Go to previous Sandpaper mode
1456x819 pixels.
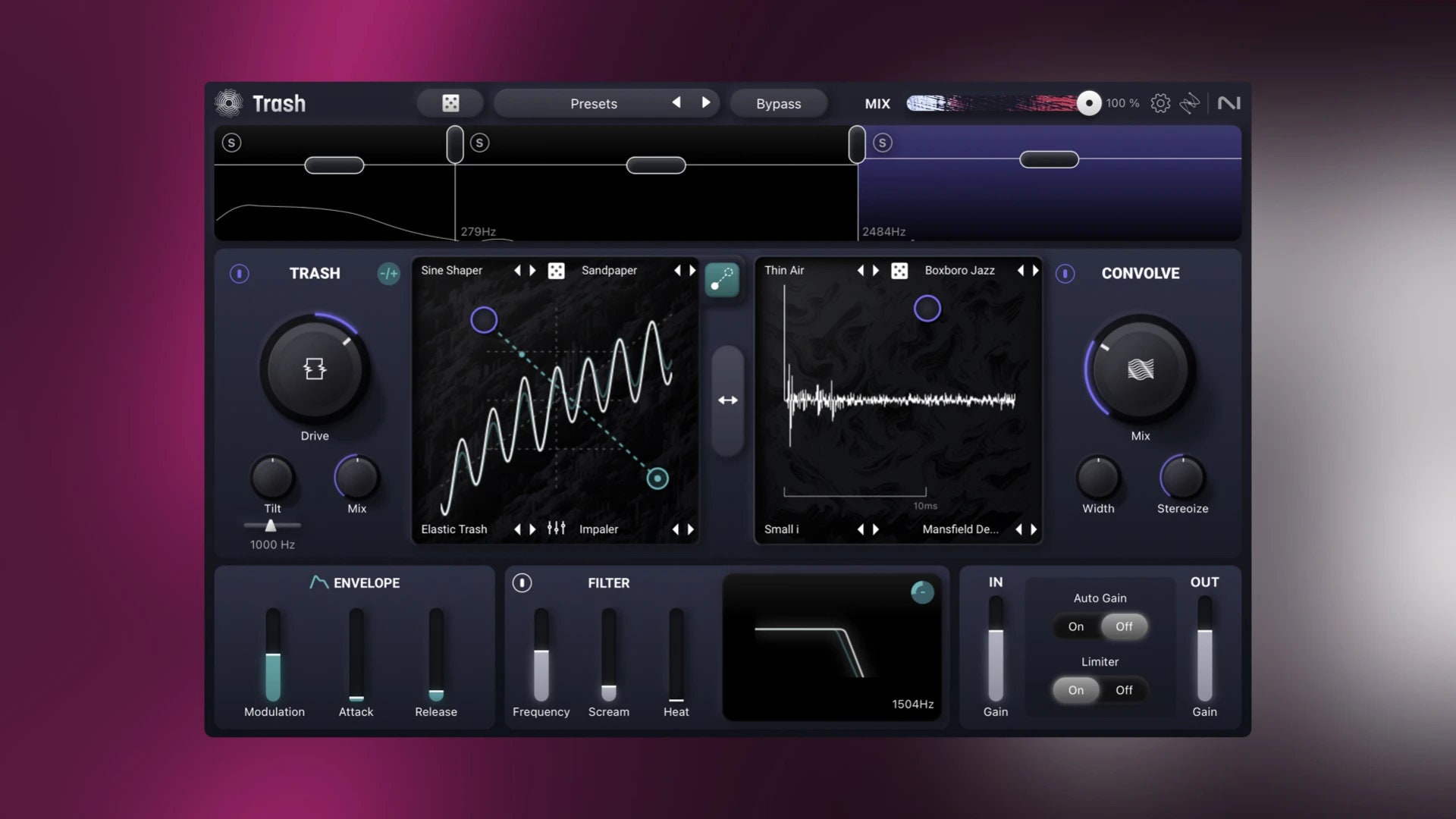(676, 271)
